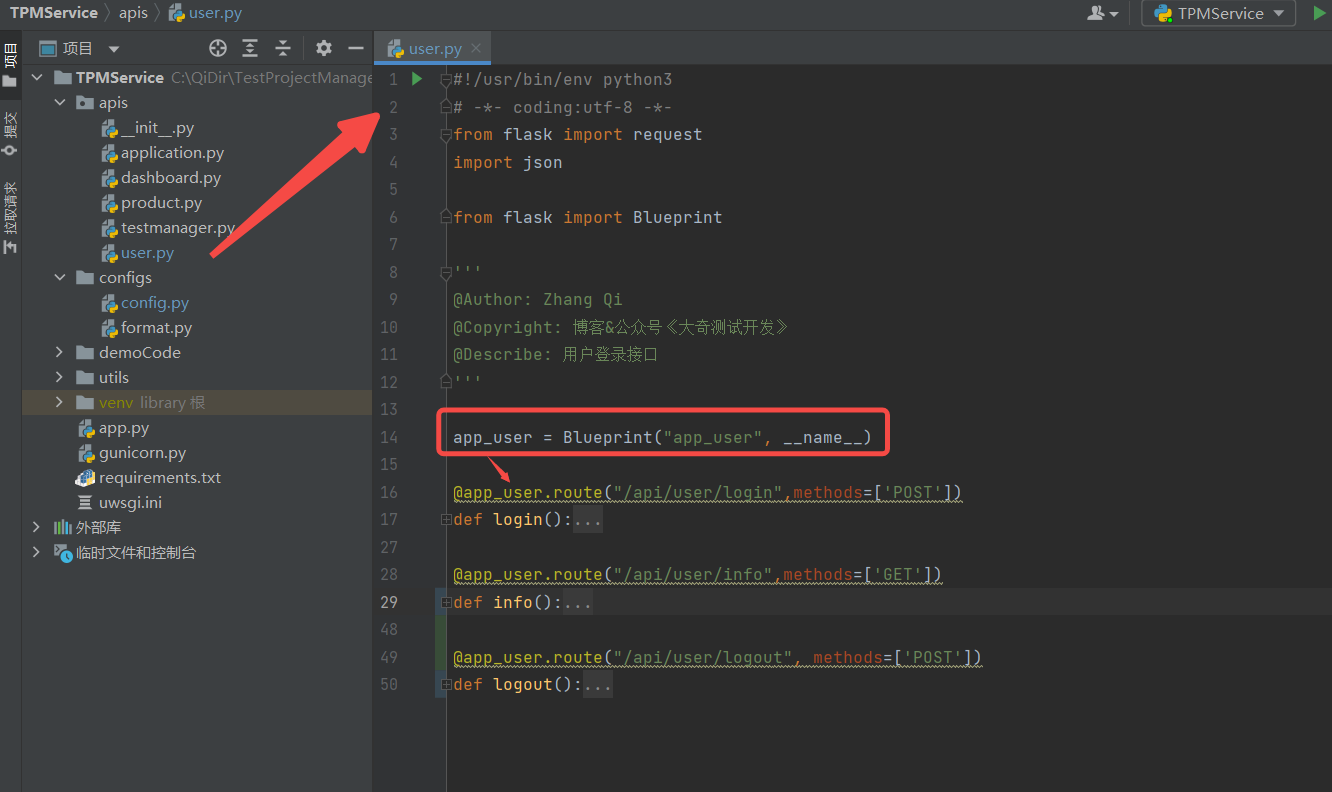This screenshot has width=1332, height=792.
Task: Click the gunicorn.py Python file icon
Action: [x=86, y=452]
